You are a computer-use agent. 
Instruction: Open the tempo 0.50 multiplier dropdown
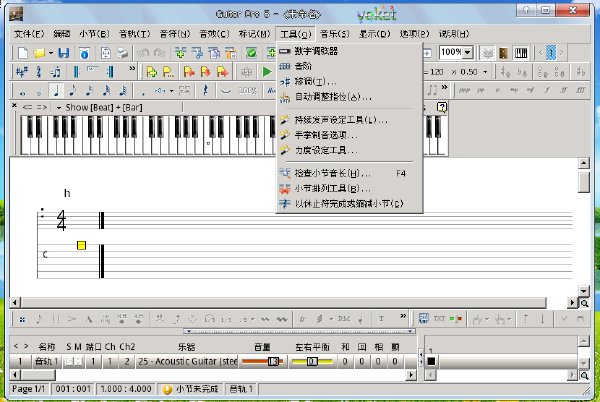[485, 72]
